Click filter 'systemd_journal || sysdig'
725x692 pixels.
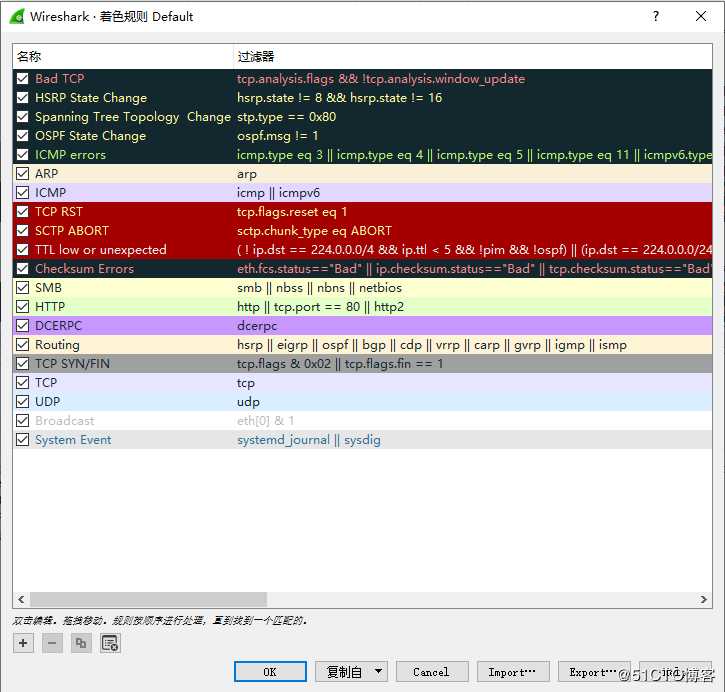click(x=309, y=439)
